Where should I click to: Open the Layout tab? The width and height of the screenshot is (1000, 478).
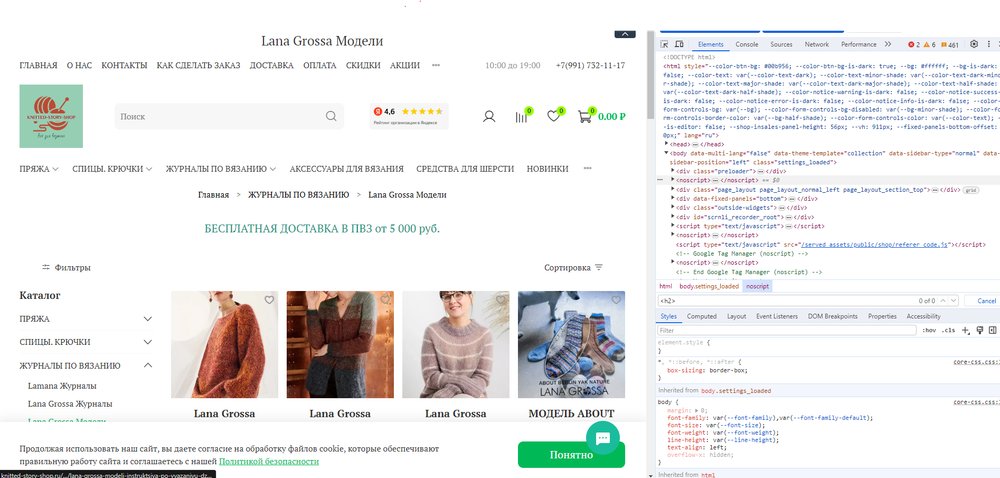(737, 316)
